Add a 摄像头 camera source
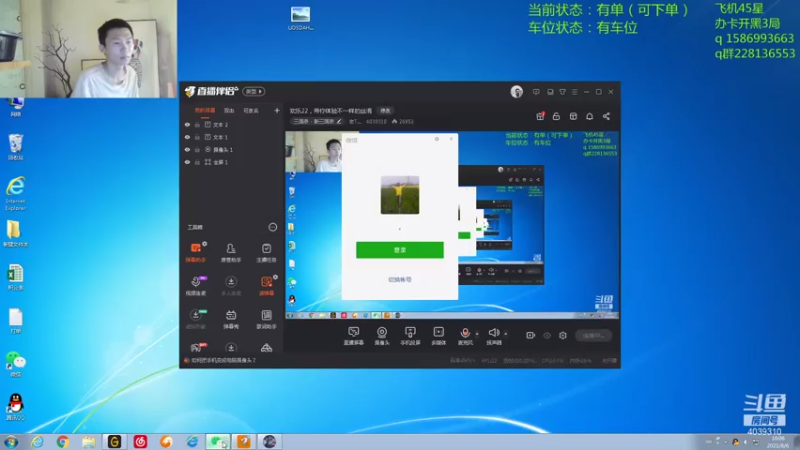Viewport: 800px width, 450px height. pyautogui.click(x=382, y=336)
